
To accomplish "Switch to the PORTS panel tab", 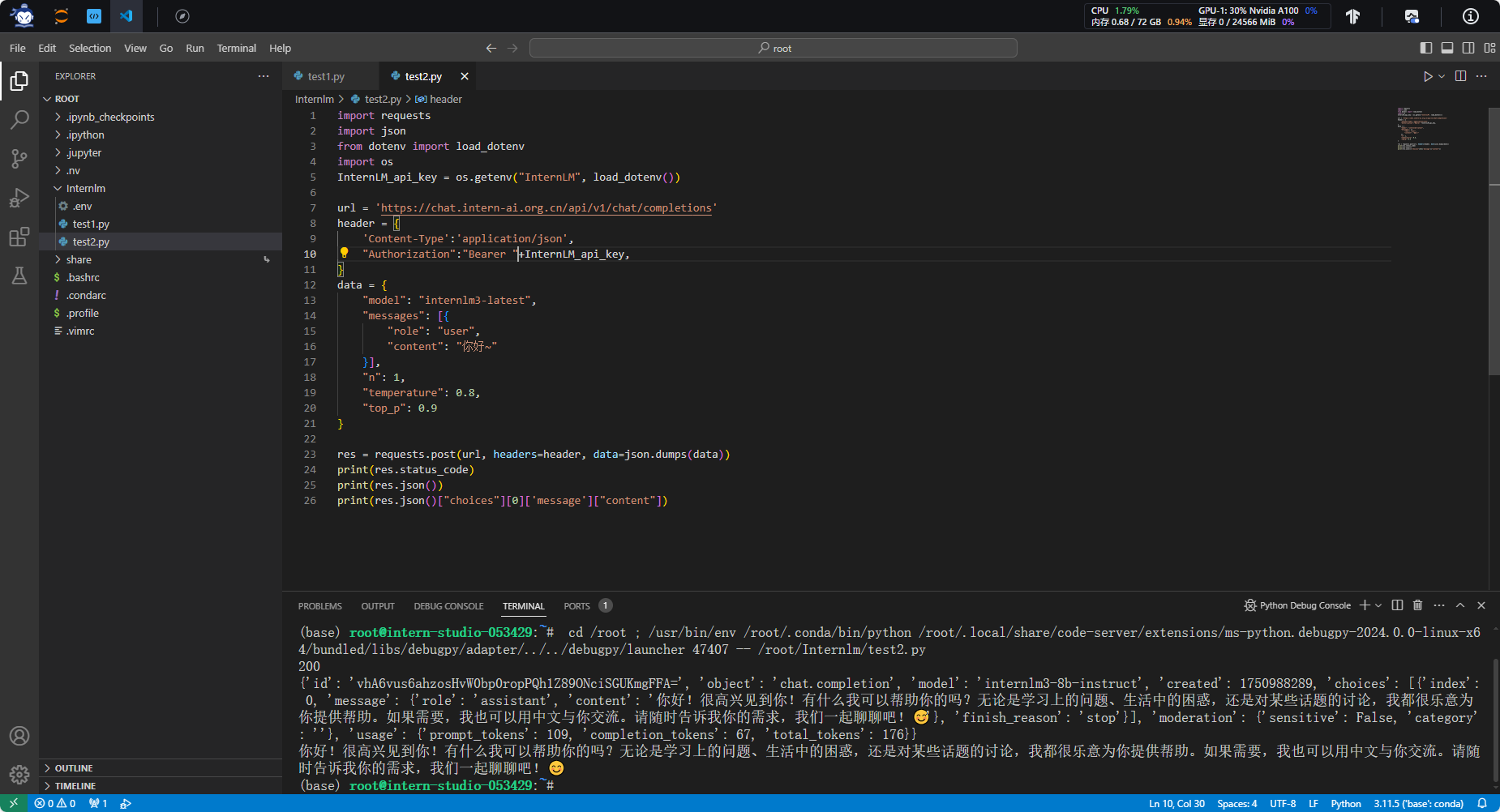I will tap(577, 606).
